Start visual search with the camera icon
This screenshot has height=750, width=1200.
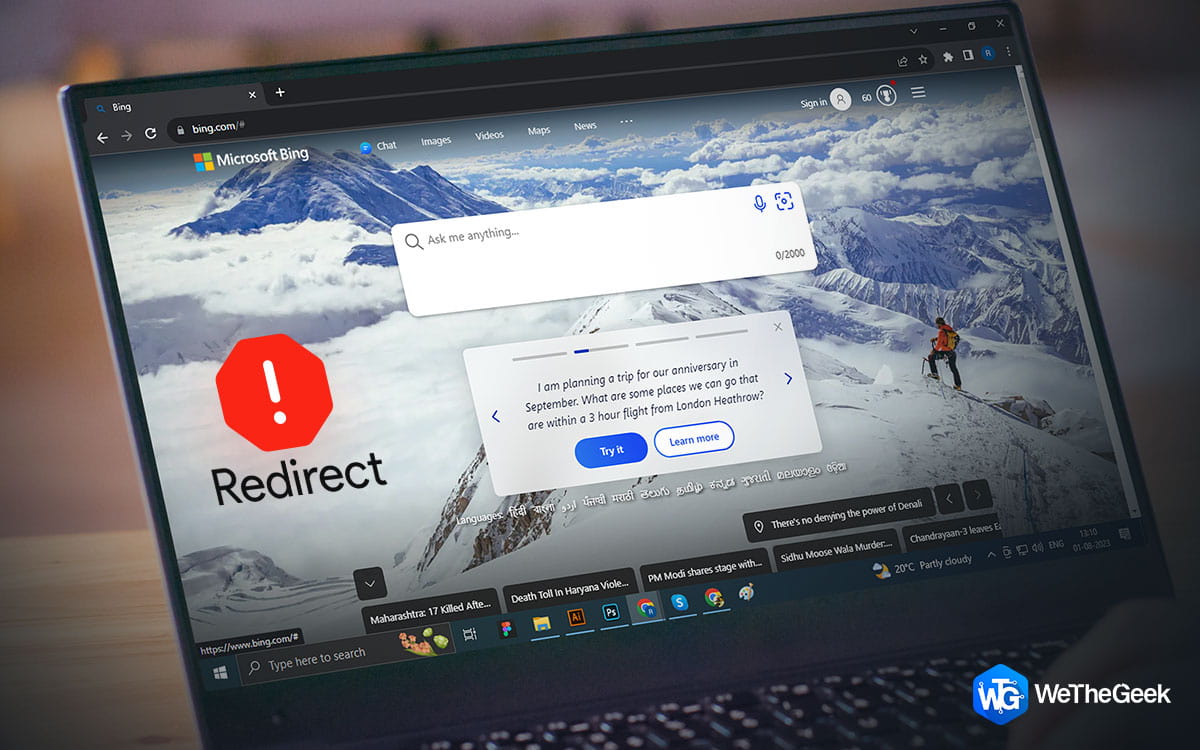click(785, 201)
